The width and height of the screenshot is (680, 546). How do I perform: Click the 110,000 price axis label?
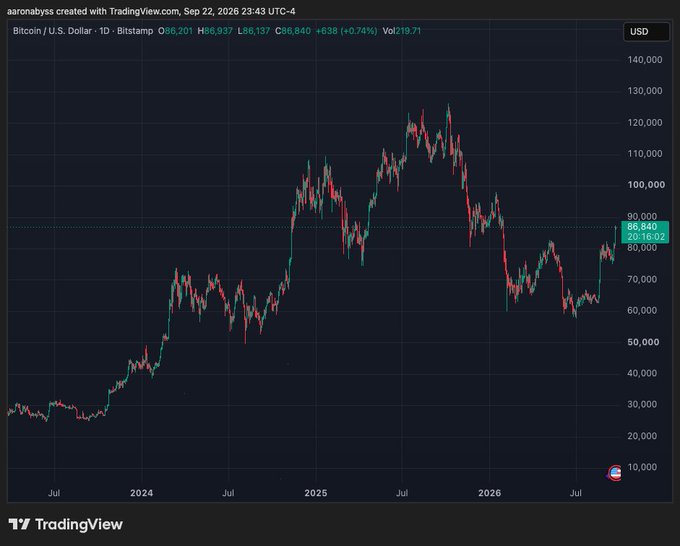pyautogui.click(x=644, y=154)
